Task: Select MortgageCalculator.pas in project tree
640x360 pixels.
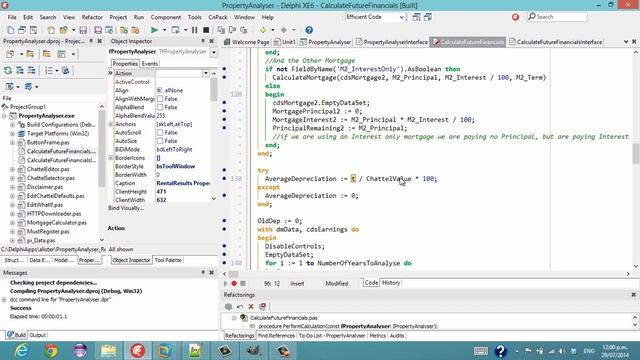Action: click(57, 222)
